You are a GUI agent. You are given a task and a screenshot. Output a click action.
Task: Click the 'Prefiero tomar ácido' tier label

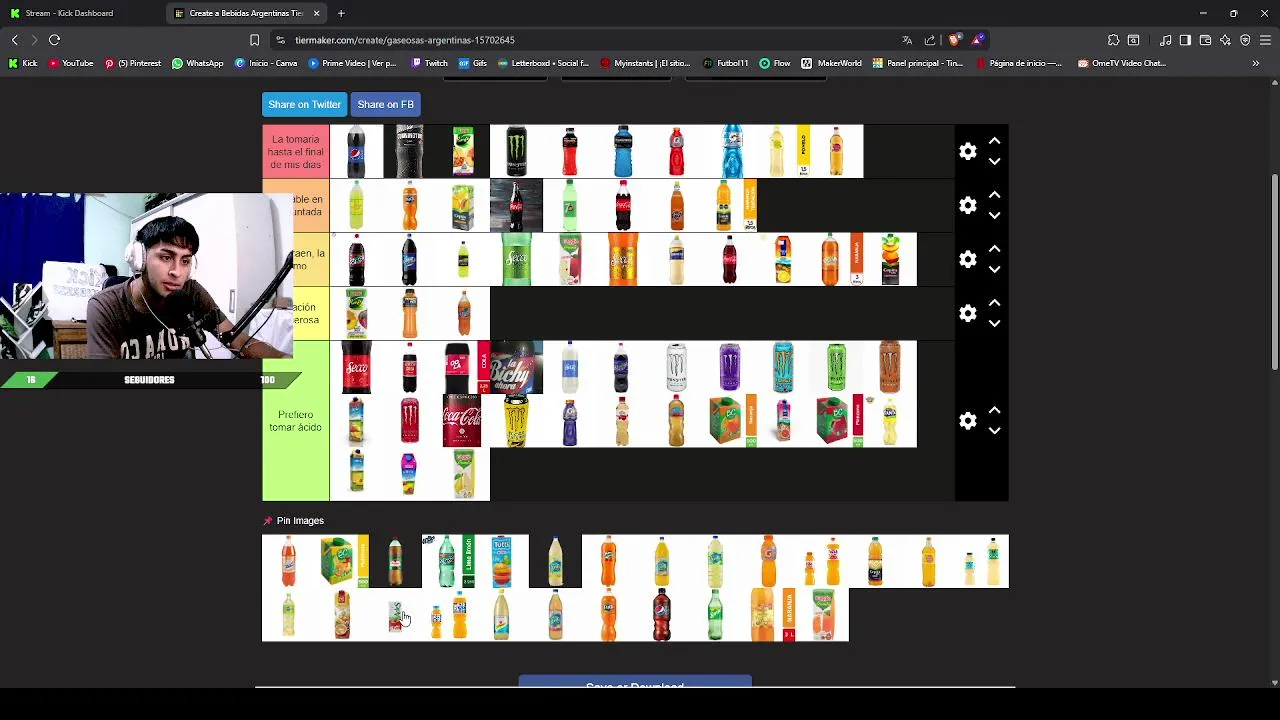point(295,421)
